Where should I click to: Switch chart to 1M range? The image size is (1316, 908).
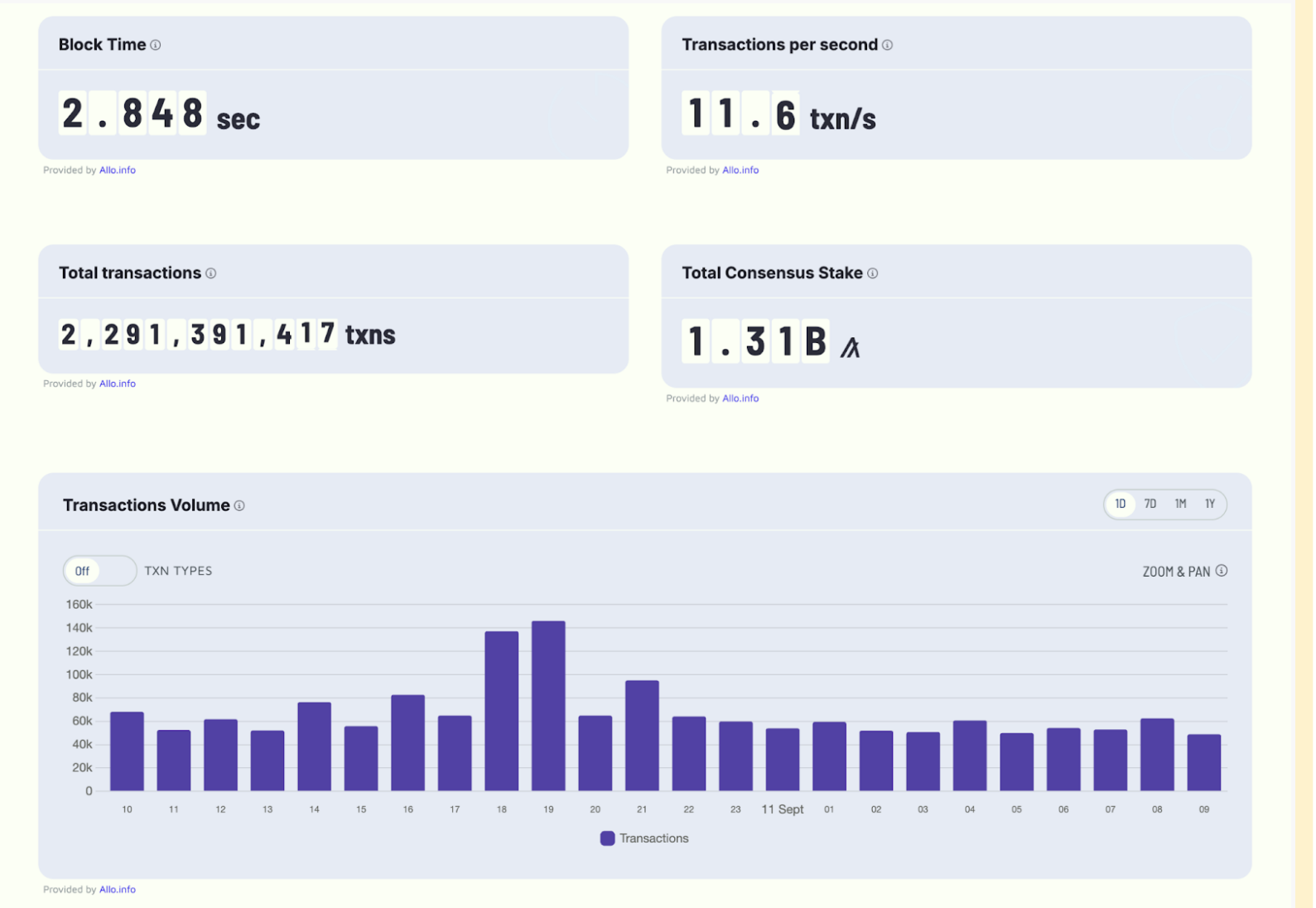coord(1182,505)
